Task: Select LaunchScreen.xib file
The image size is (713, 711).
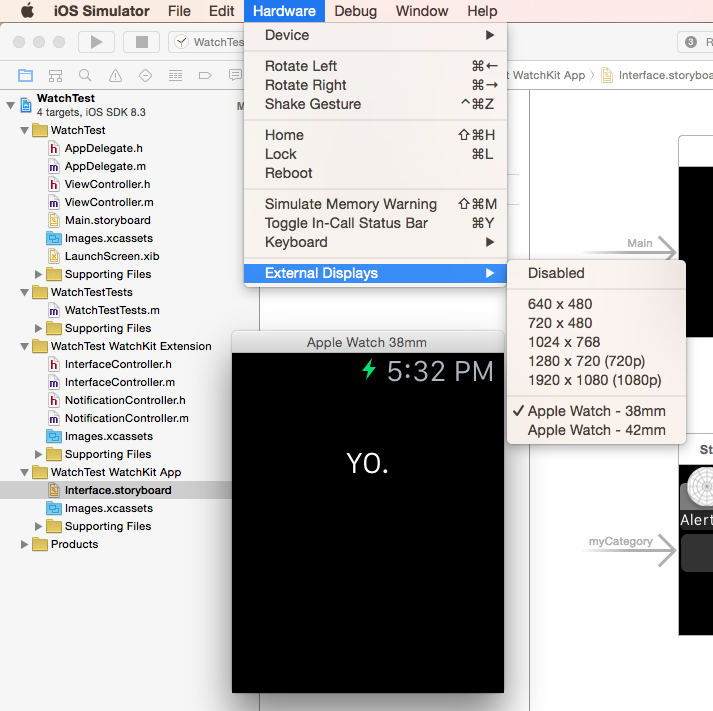Action: [112, 256]
